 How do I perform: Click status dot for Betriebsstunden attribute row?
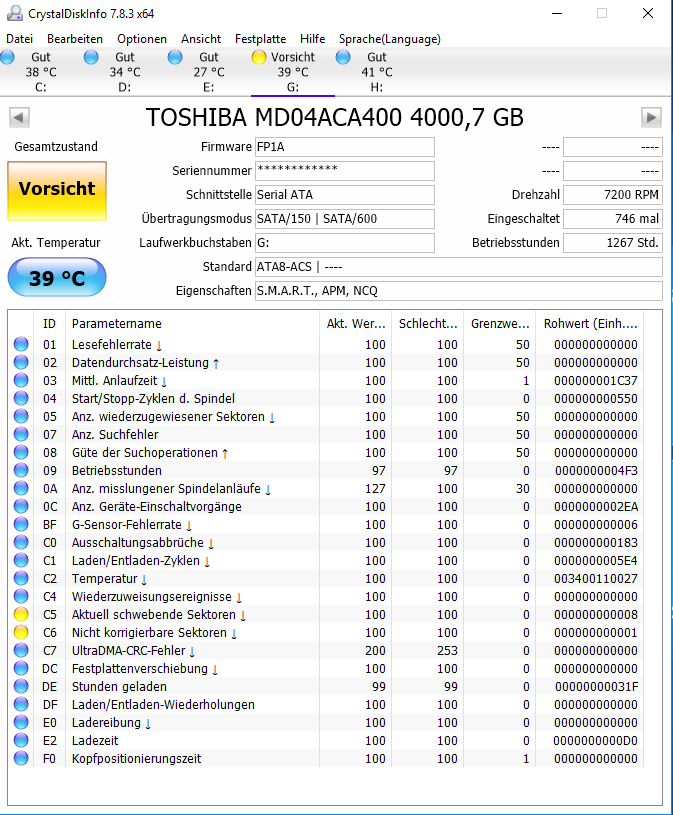point(21,470)
